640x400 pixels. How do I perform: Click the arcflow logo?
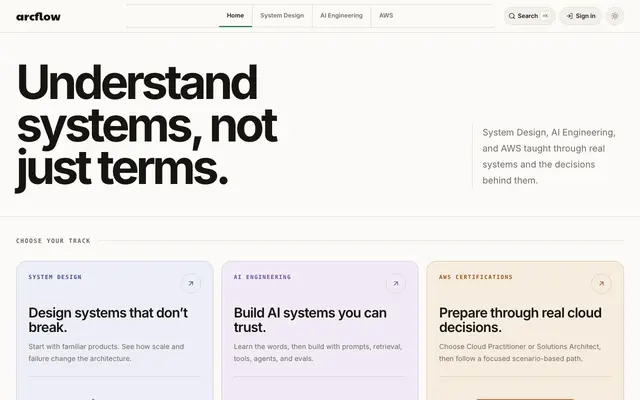pos(38,17)
